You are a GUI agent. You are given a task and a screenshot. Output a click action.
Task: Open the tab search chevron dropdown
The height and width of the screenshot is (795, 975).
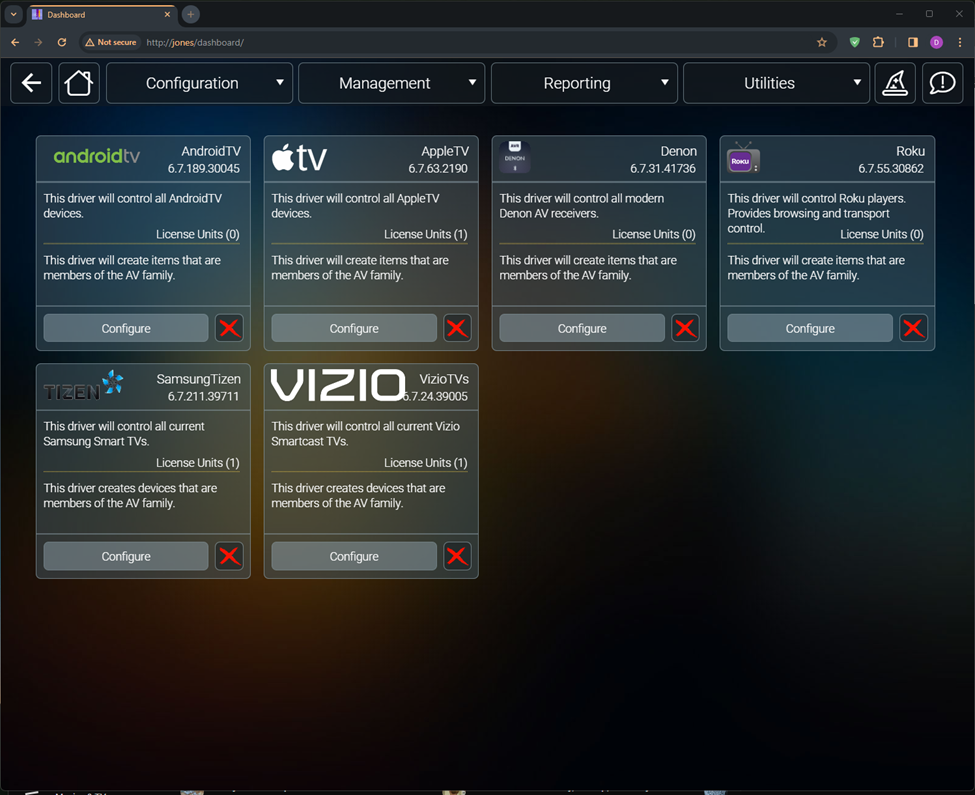click(14, 14)
